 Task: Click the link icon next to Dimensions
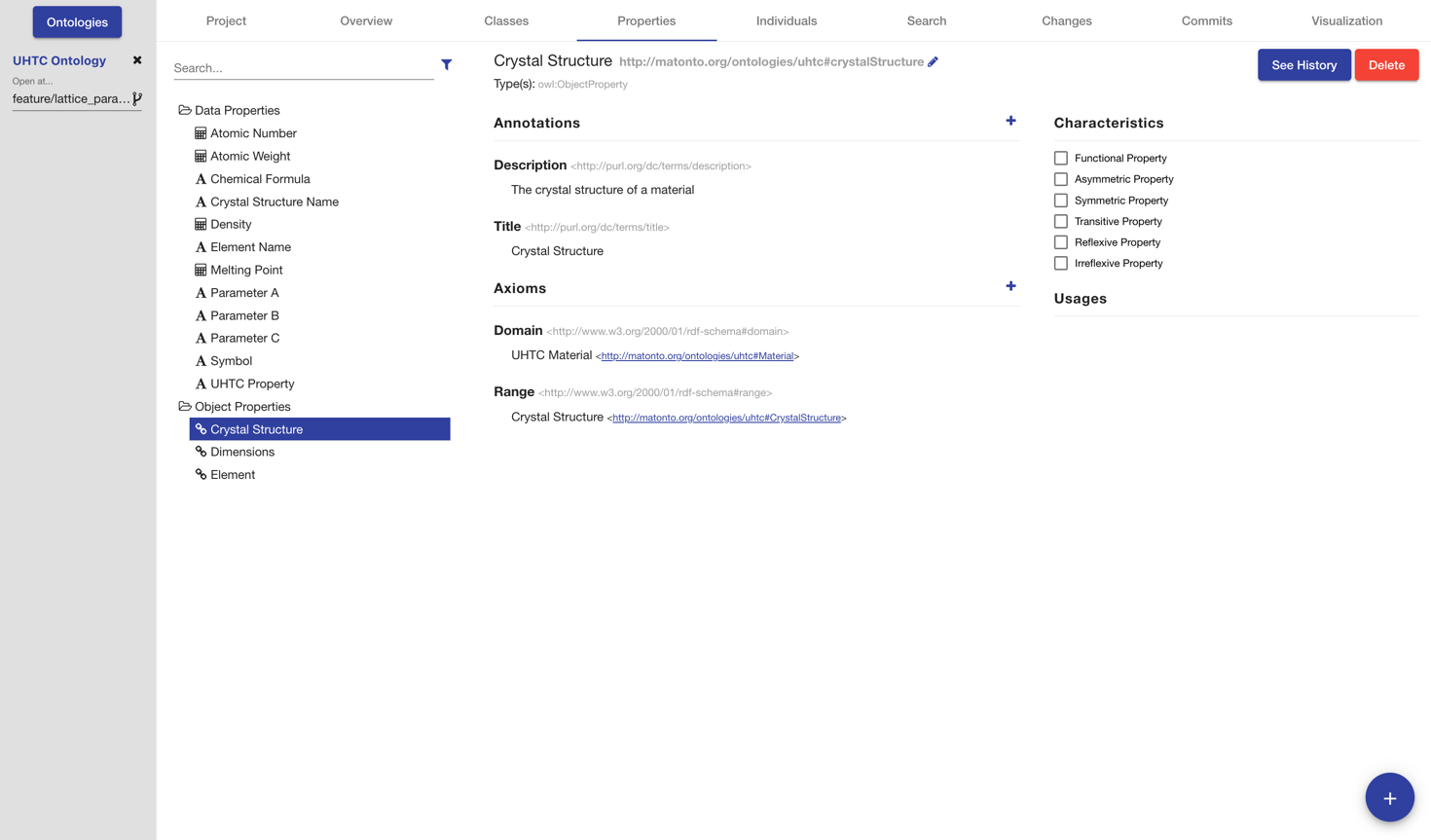coord(201,452)
